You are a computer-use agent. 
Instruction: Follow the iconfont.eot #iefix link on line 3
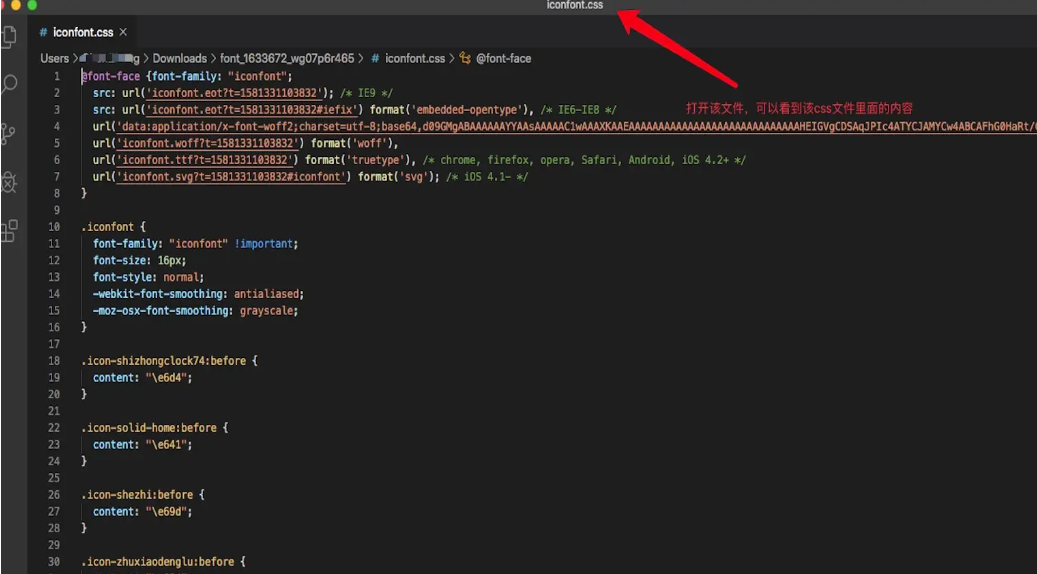253,109
